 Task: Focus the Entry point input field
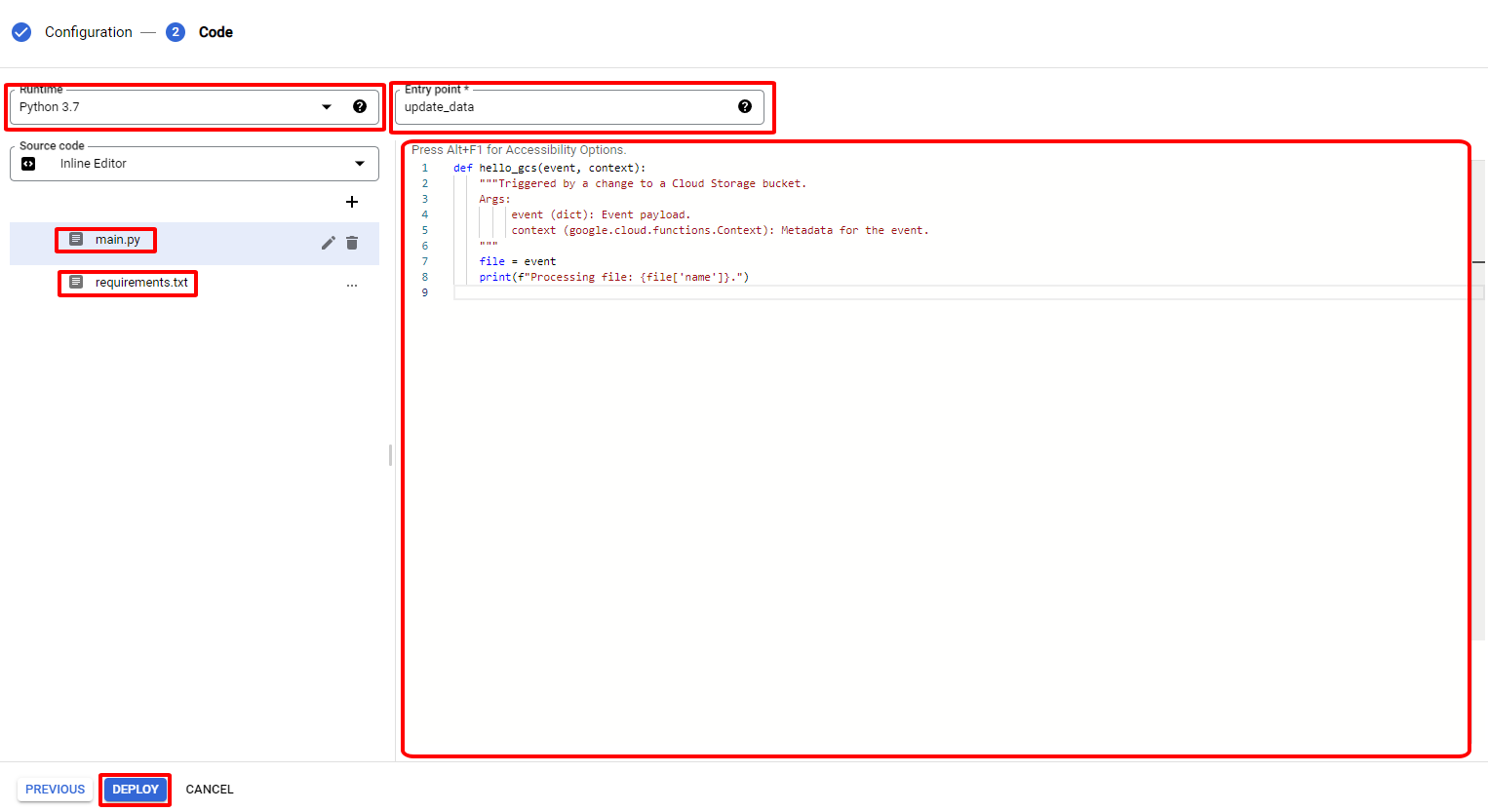tap(579, 107)
